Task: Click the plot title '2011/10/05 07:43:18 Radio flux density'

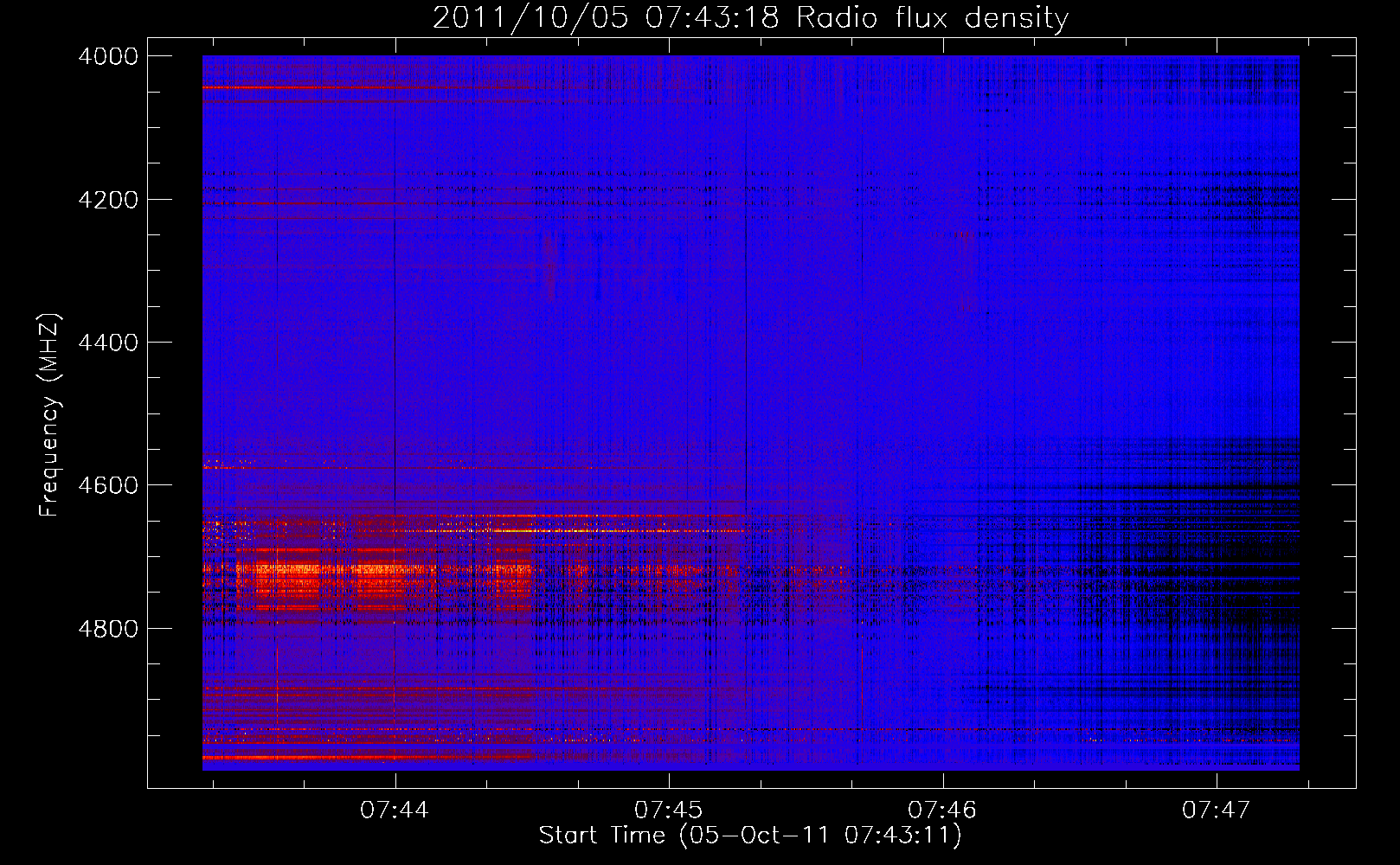Action: tap(750, 17)
